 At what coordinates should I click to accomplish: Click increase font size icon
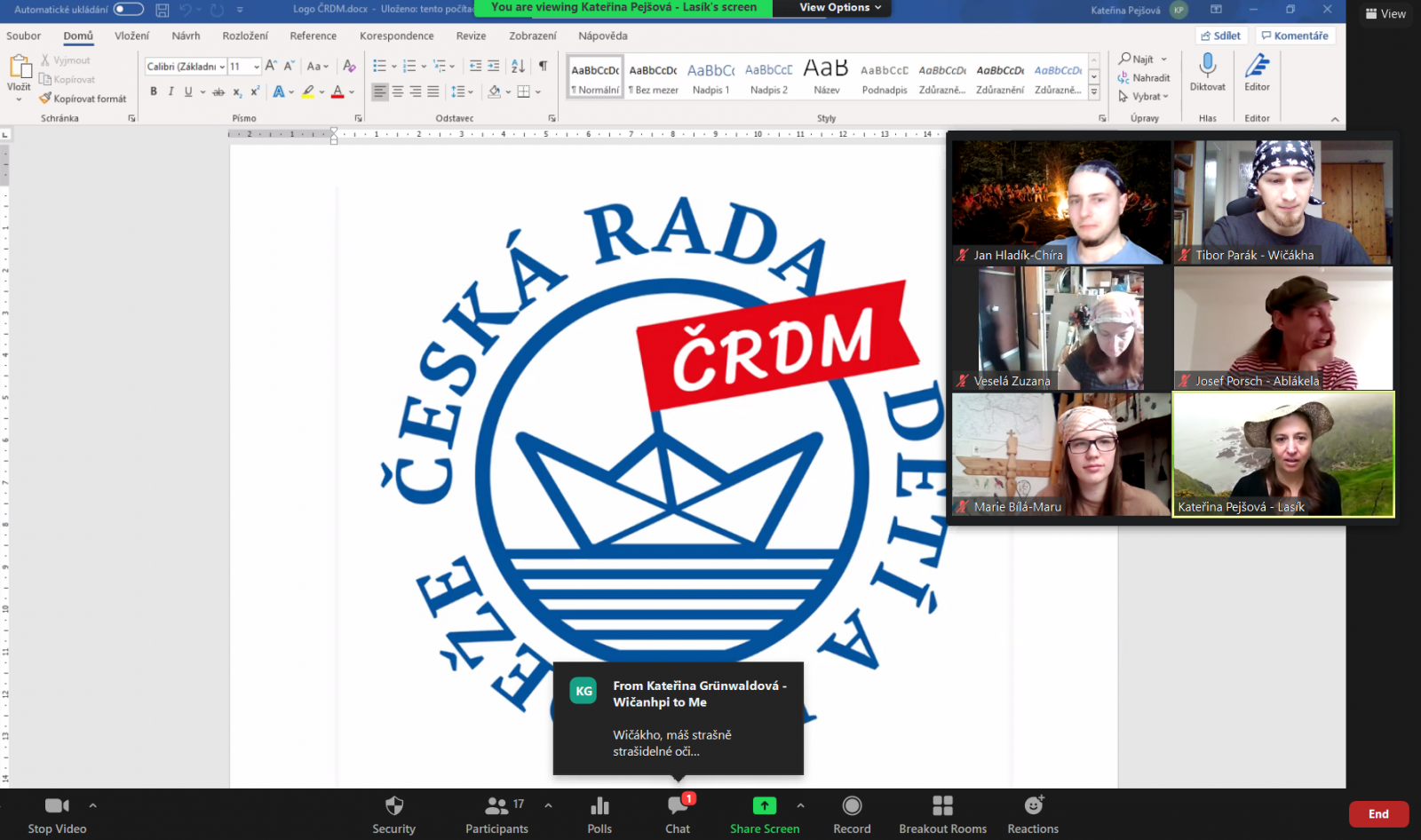click(271, 66)
